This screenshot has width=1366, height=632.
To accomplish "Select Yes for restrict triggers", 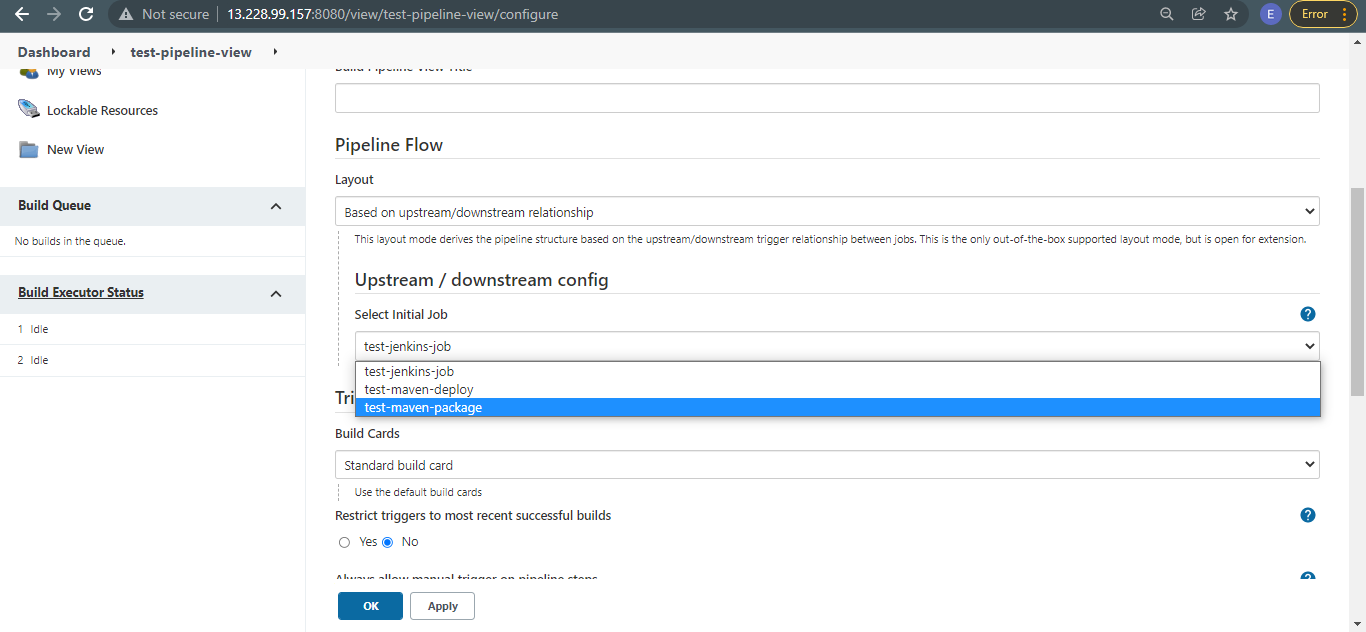I will point(344,542).
